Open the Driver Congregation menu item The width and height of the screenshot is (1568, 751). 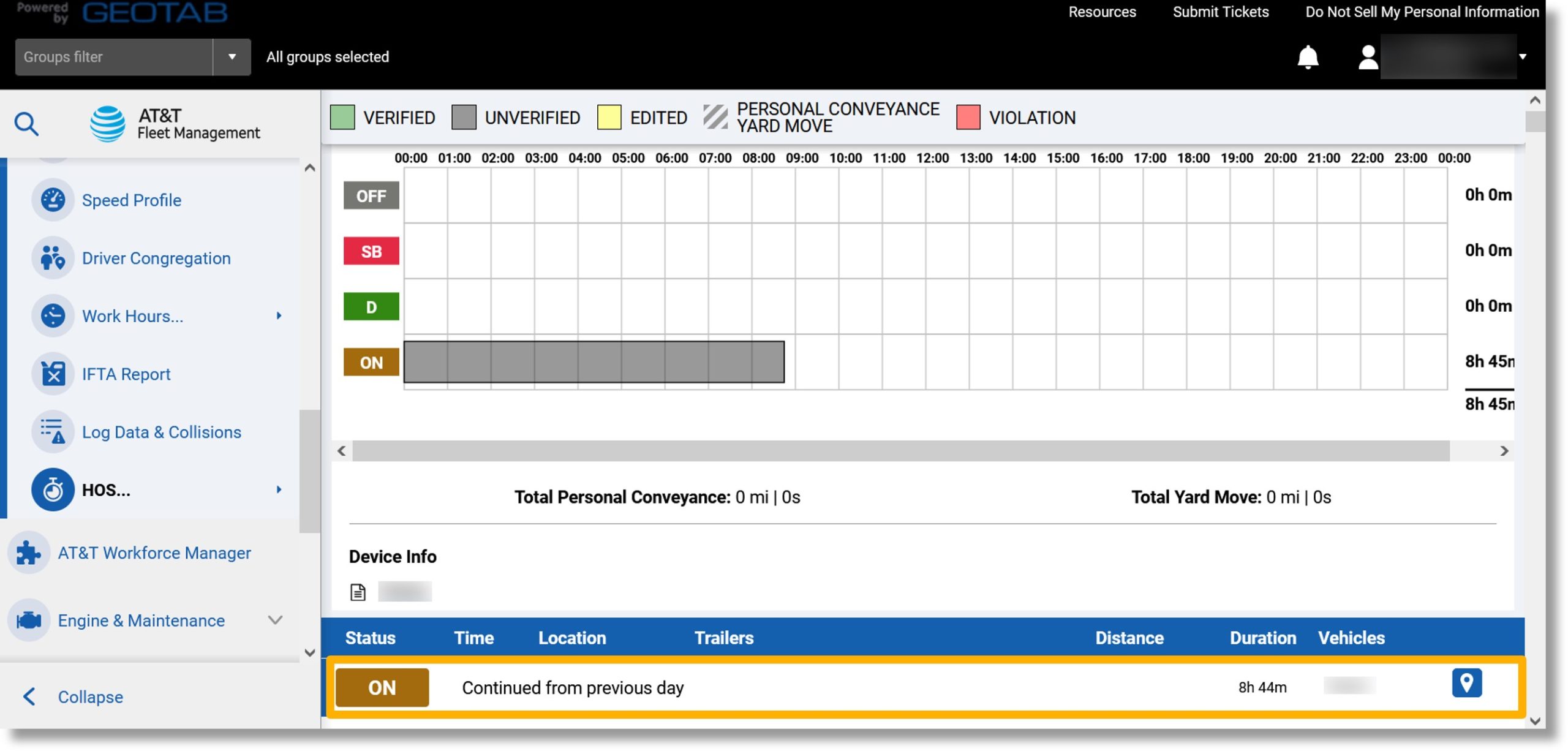click(x=156, y=258)
